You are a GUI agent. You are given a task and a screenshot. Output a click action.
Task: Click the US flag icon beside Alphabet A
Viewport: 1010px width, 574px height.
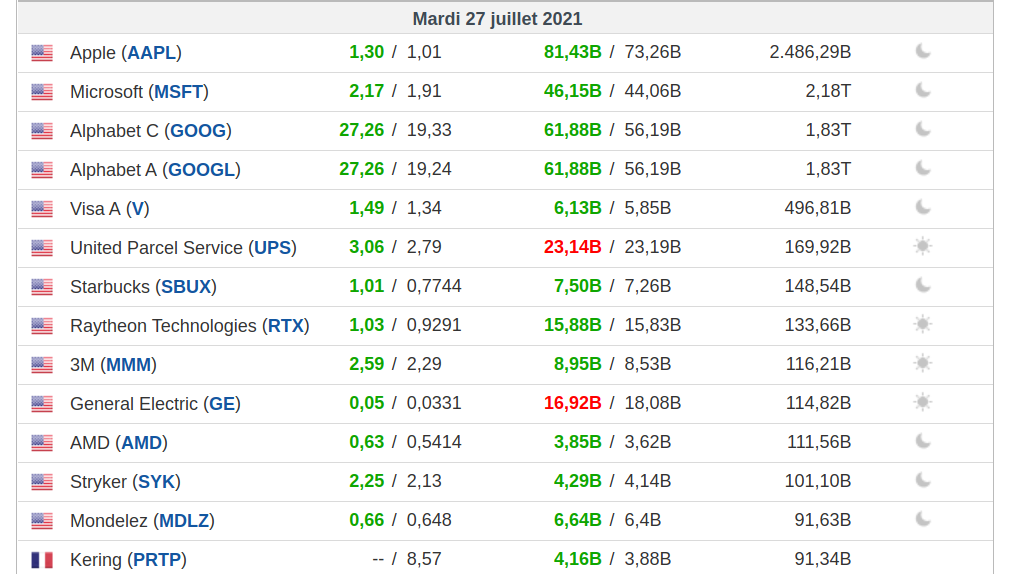[42, 170]
